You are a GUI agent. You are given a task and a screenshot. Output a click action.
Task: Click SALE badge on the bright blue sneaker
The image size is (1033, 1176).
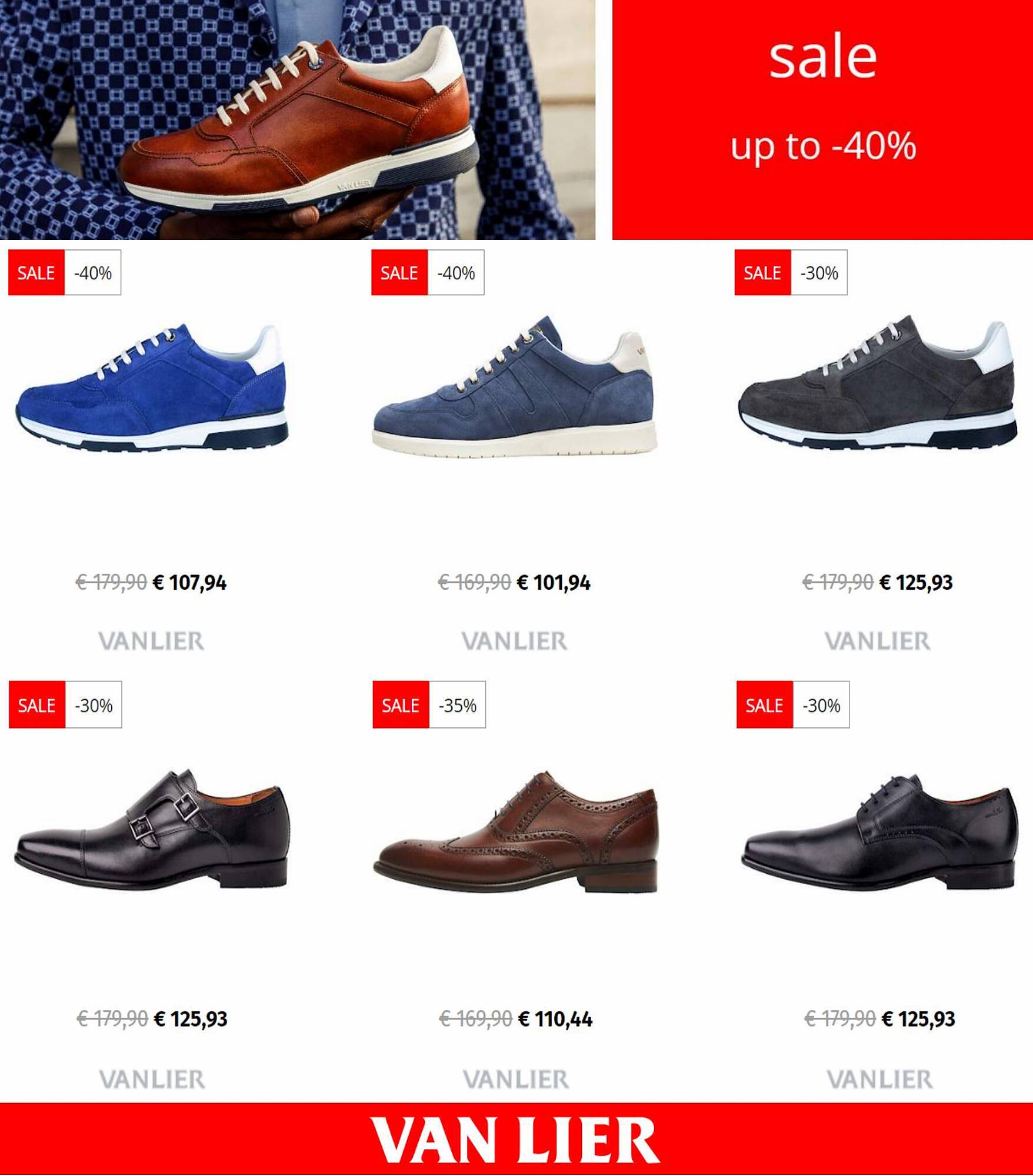[36, 273]
